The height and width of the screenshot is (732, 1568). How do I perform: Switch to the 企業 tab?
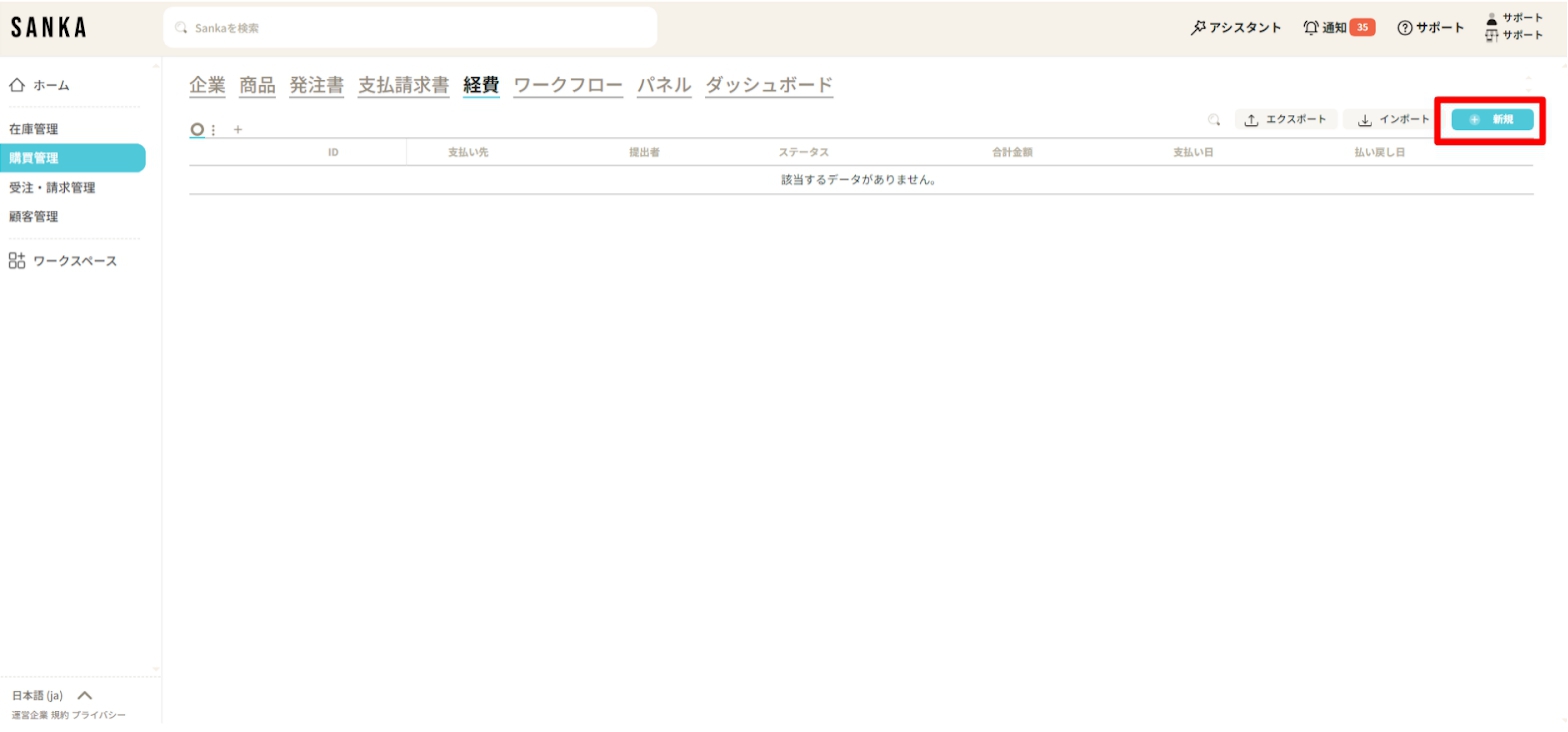[x=207, y=85]
